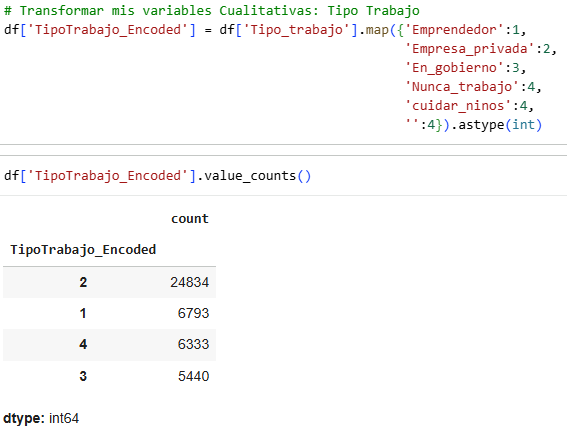Click the 'count' column header
The height and width of the screenshot is (430, 567).
(x=190, y=218)
